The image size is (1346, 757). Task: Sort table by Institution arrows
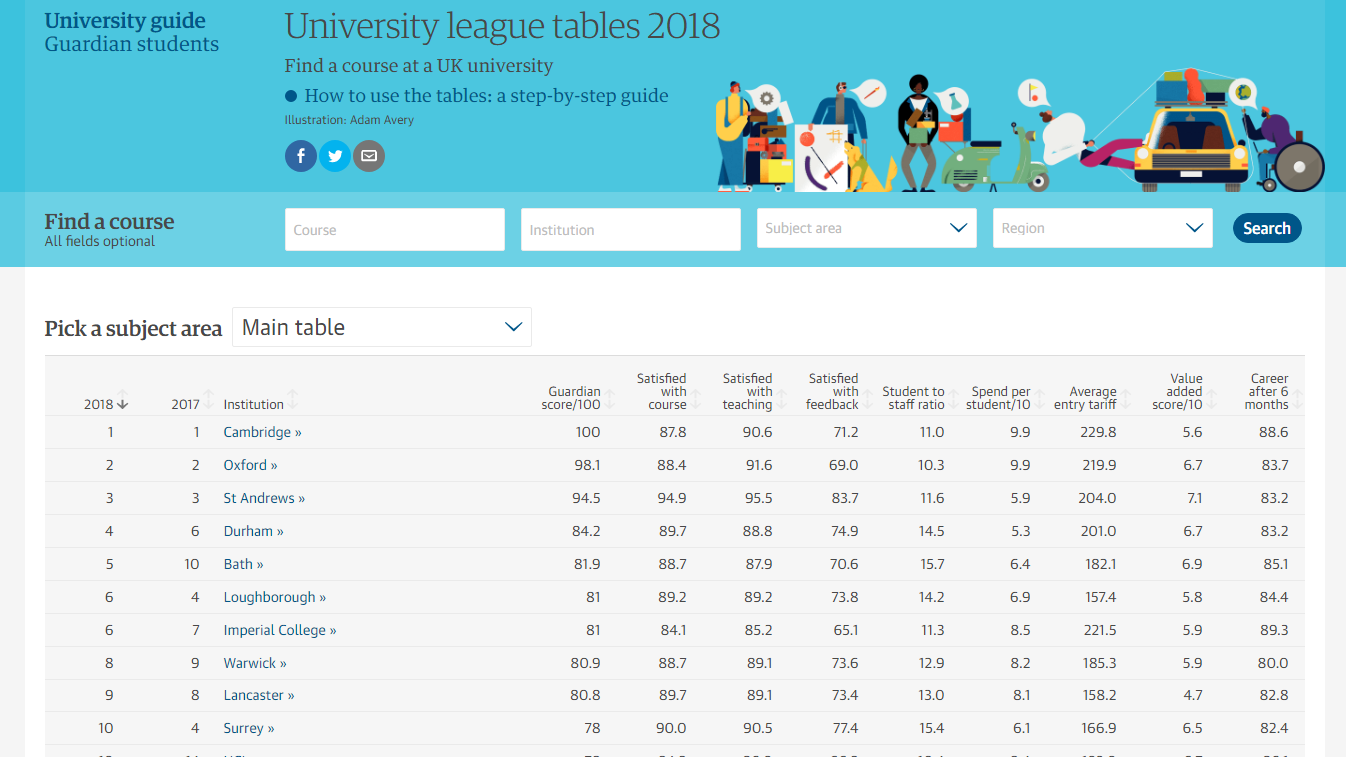tap(293, 400)
